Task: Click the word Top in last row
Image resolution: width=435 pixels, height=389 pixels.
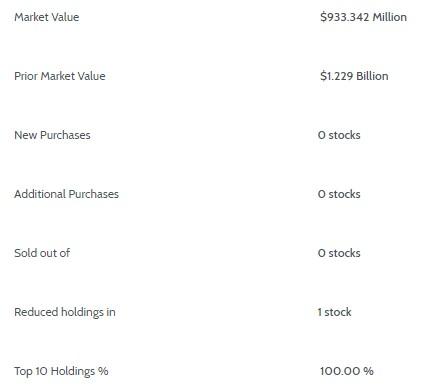Action: tap(23, 371)
